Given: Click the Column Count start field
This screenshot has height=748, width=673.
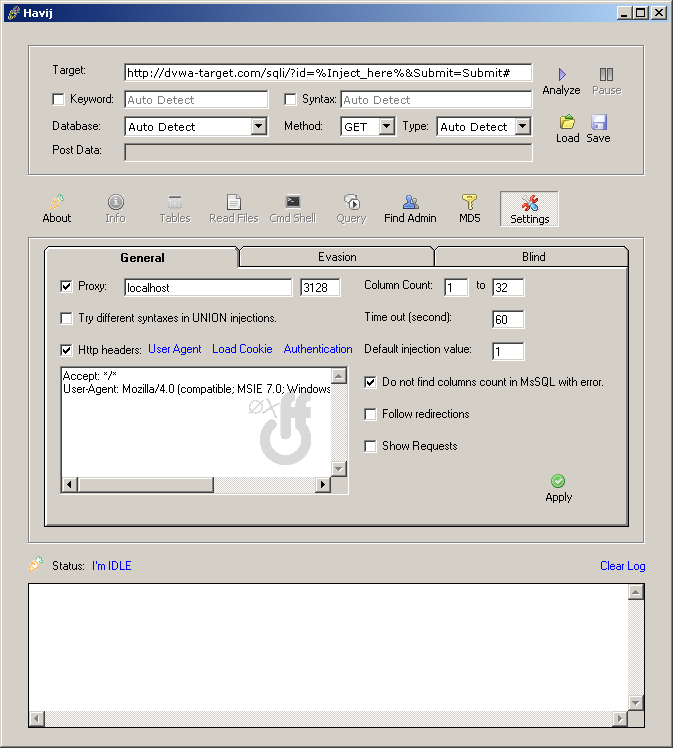Looking at the screenshot, I should (456, 288).
